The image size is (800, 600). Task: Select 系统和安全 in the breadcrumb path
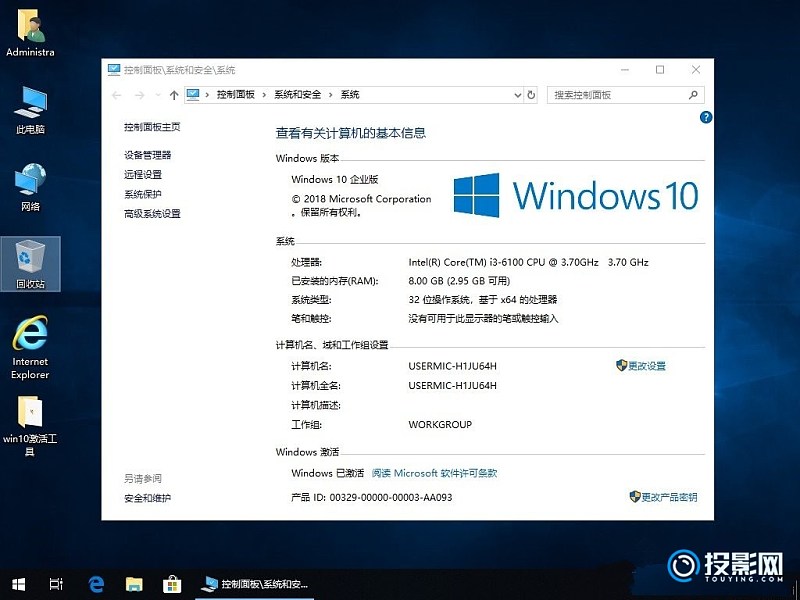(x=298, y=95)
